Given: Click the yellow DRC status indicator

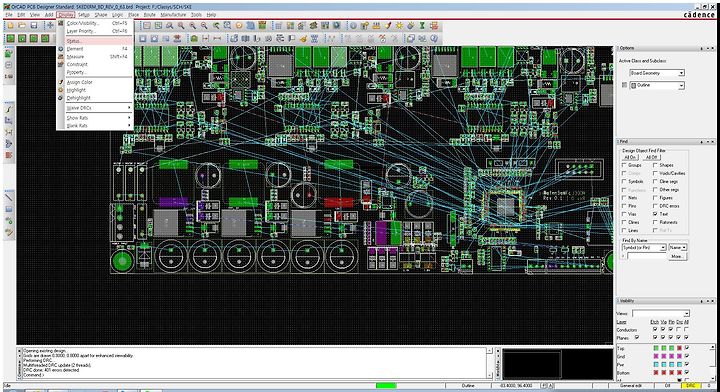Looking at the screenshot, I should (x=691, y=386).
